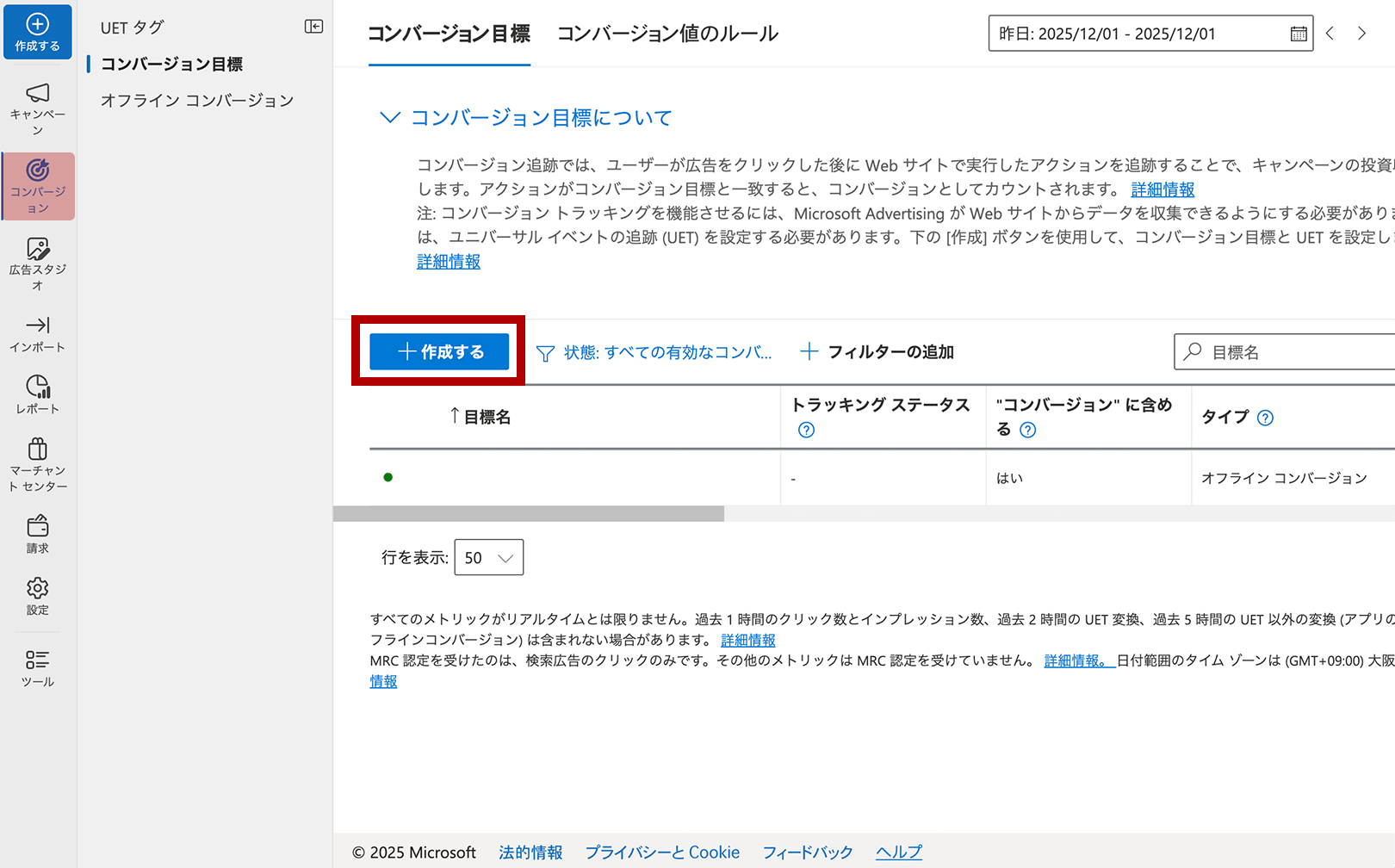The image size is (1395, 868).
Task: Open the calendar date range picker
Action: 1298,34
